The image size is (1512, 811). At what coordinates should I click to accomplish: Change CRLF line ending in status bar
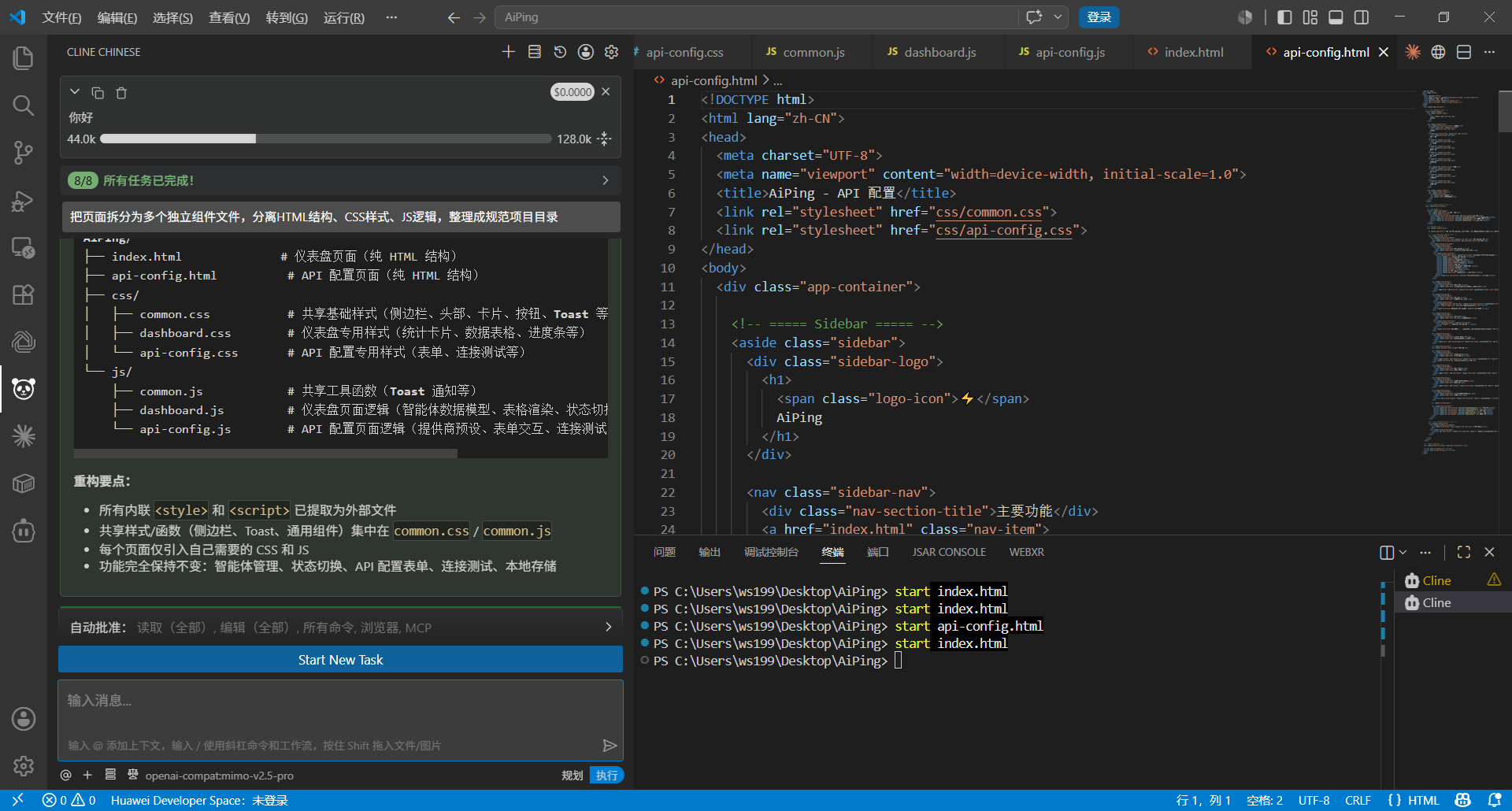click(1358, 800)
